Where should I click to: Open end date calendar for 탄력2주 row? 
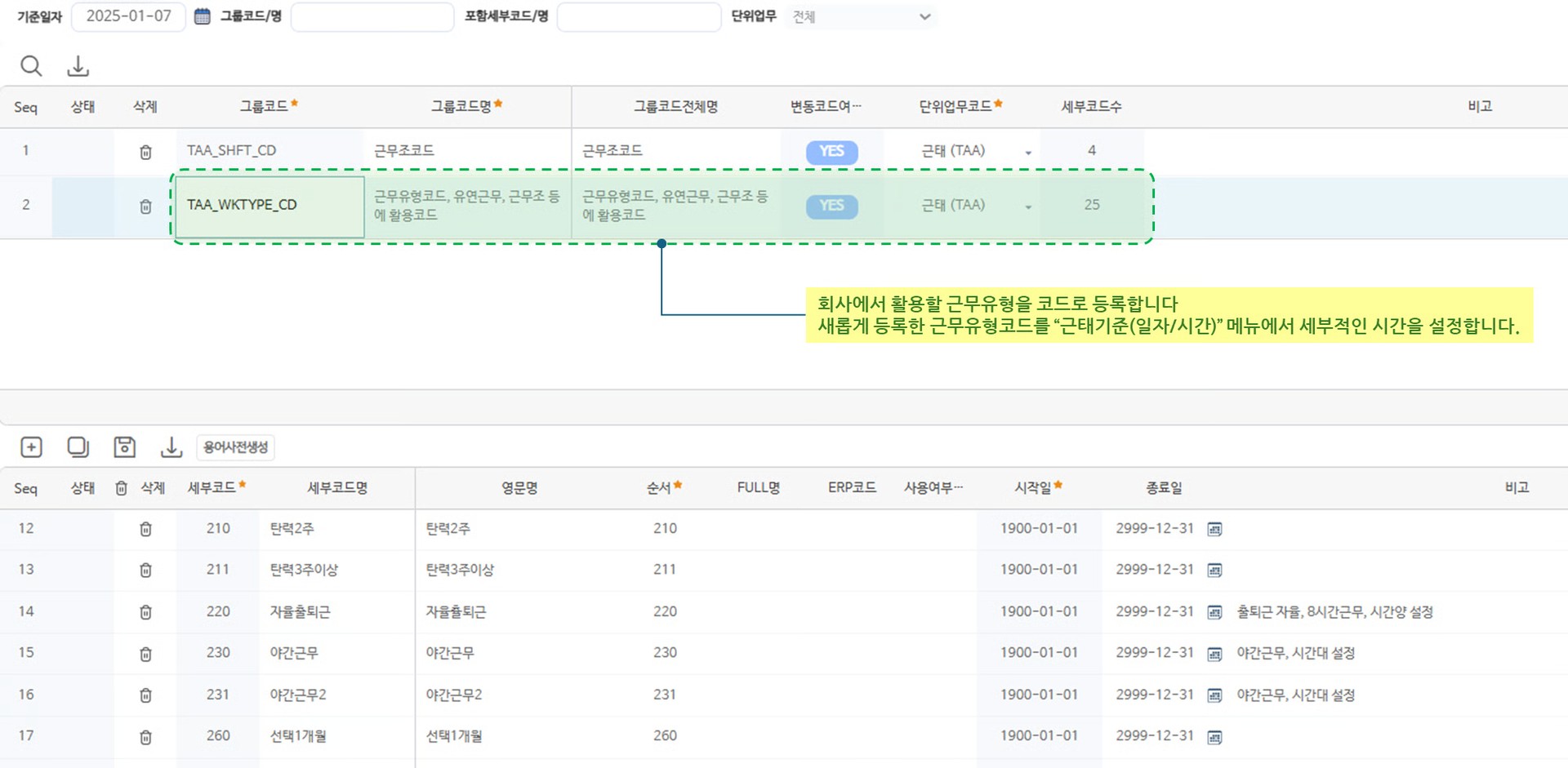(1214, 529)
